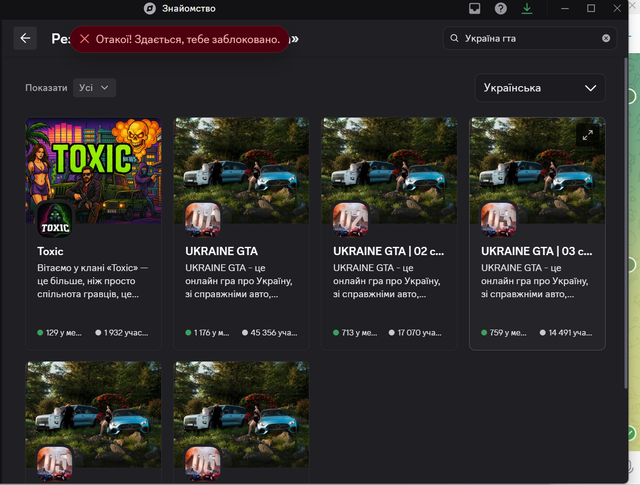640x485 pixels.
Task: Click Toxic description starting Вітаємо у клані
Action: [x=93, y=281]
